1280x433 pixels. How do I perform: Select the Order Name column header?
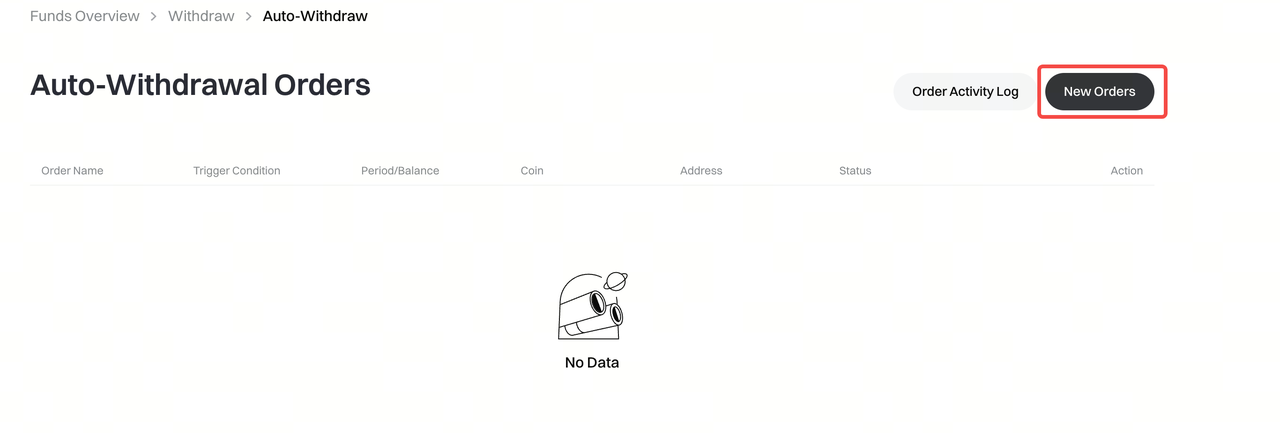tap(72, 171)
